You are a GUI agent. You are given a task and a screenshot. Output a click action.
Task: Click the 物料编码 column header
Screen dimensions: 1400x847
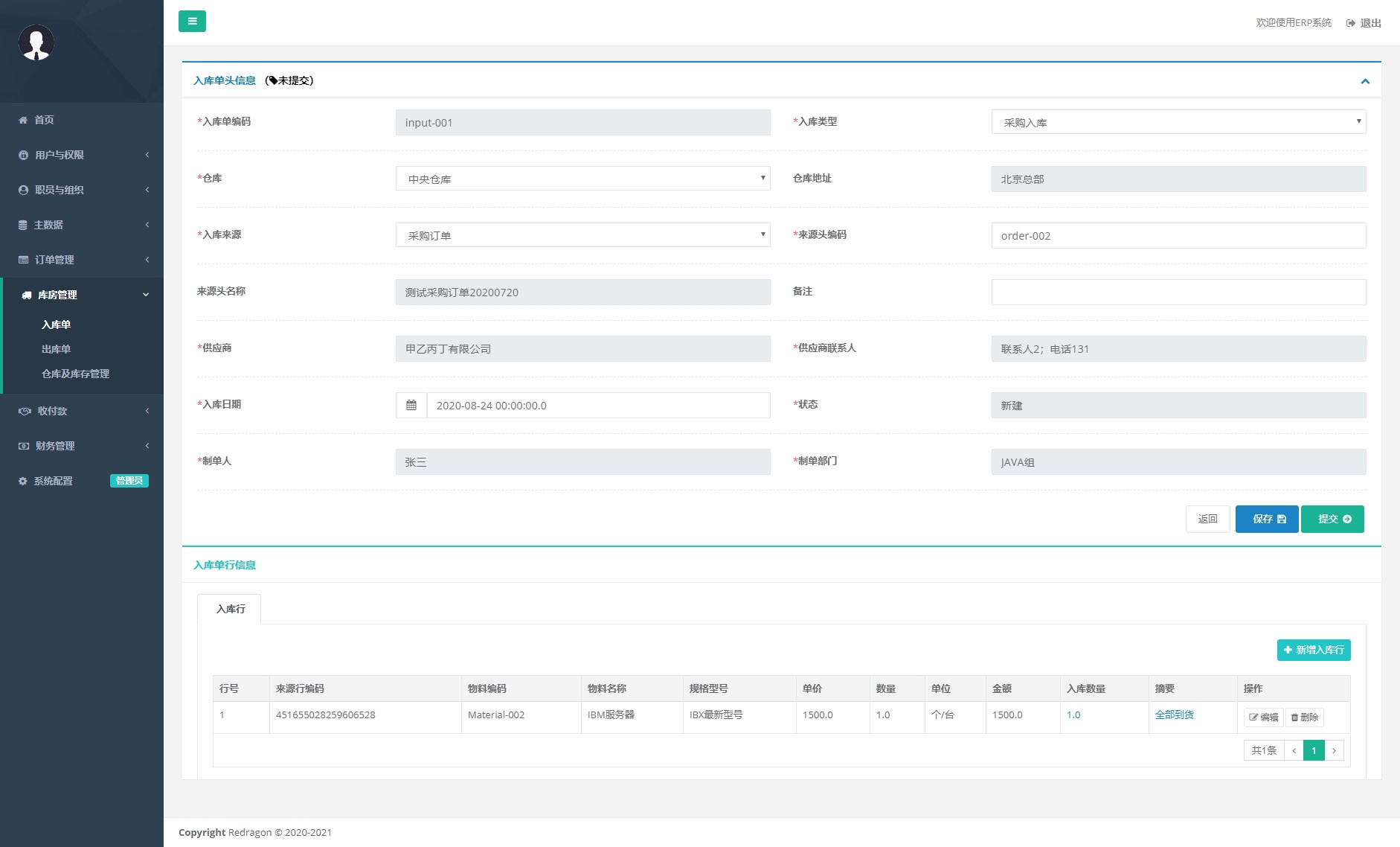pos(521,688)
